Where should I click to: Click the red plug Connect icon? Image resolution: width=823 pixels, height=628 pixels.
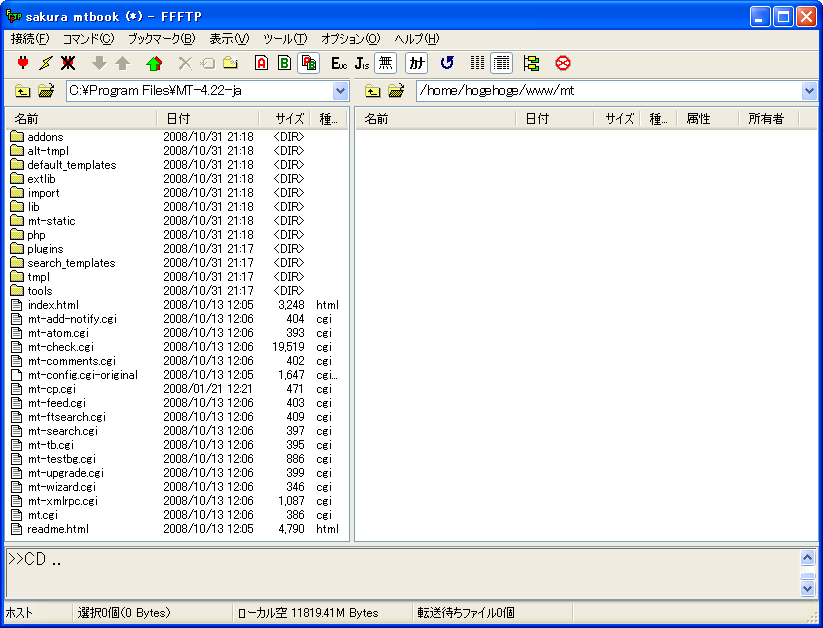(23, 64)
